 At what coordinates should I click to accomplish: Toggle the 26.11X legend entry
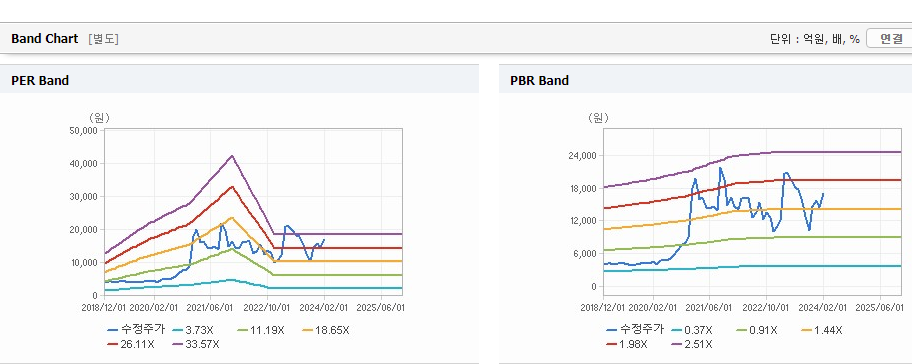click(x=131, y=344)
